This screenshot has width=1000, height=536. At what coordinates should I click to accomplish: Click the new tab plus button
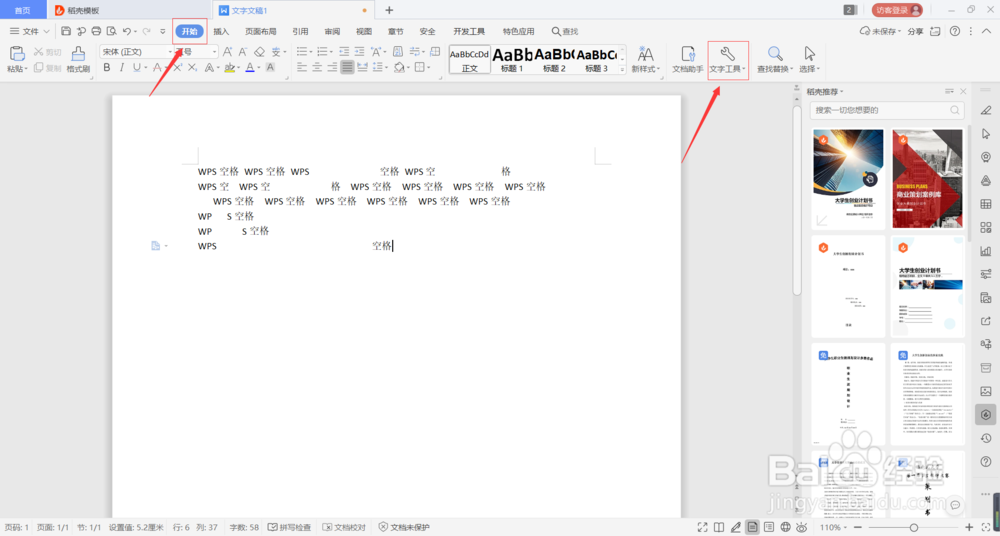click(x=390, y=10)
